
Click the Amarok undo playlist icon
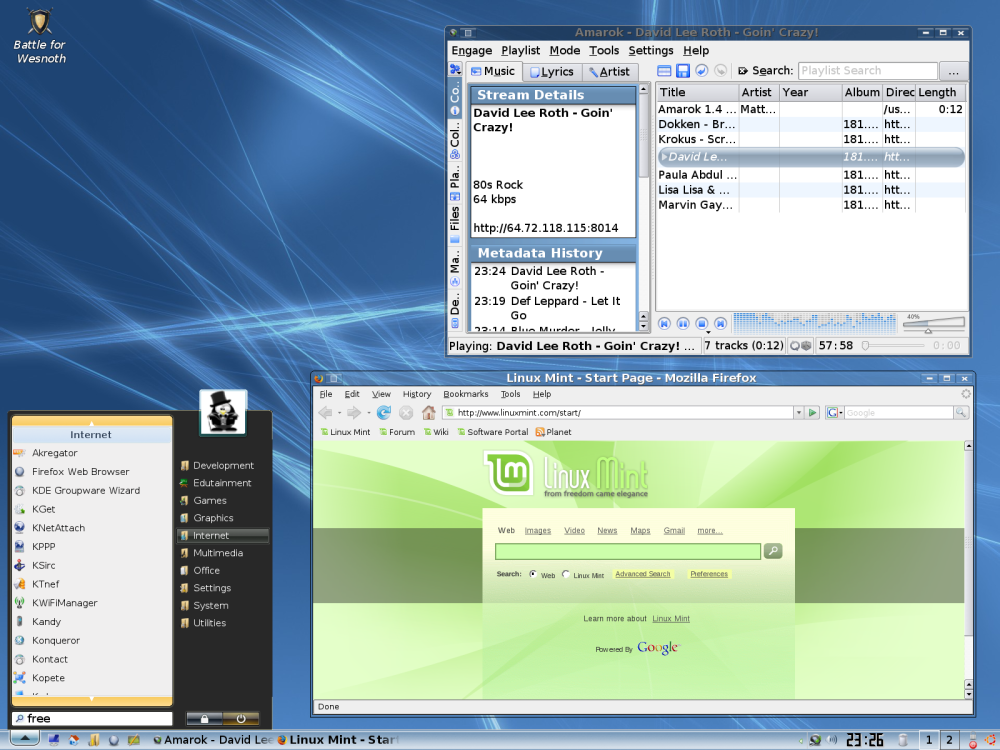click(x=702, y=71)
